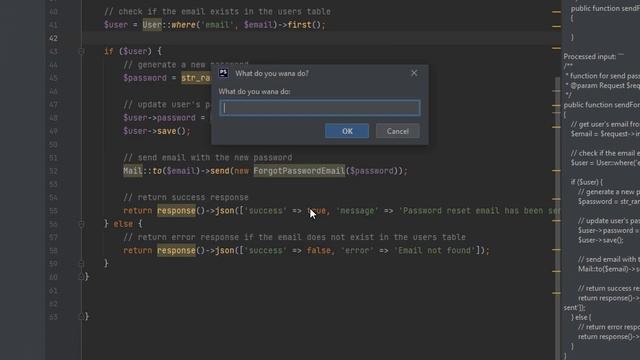The image size is (640, 360).
Task: Click 'response' in the error return line
Action: point(176,250)
